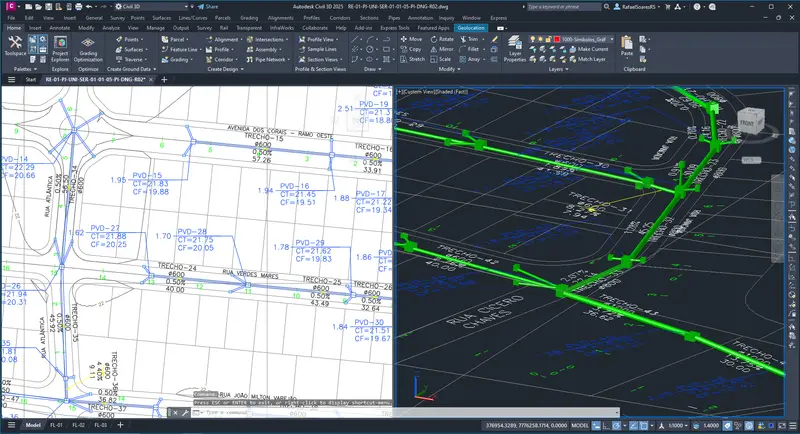This screenshot has width=800, height=434.
Task: Toggle the layer freeze sun icon
Action: 540,39
